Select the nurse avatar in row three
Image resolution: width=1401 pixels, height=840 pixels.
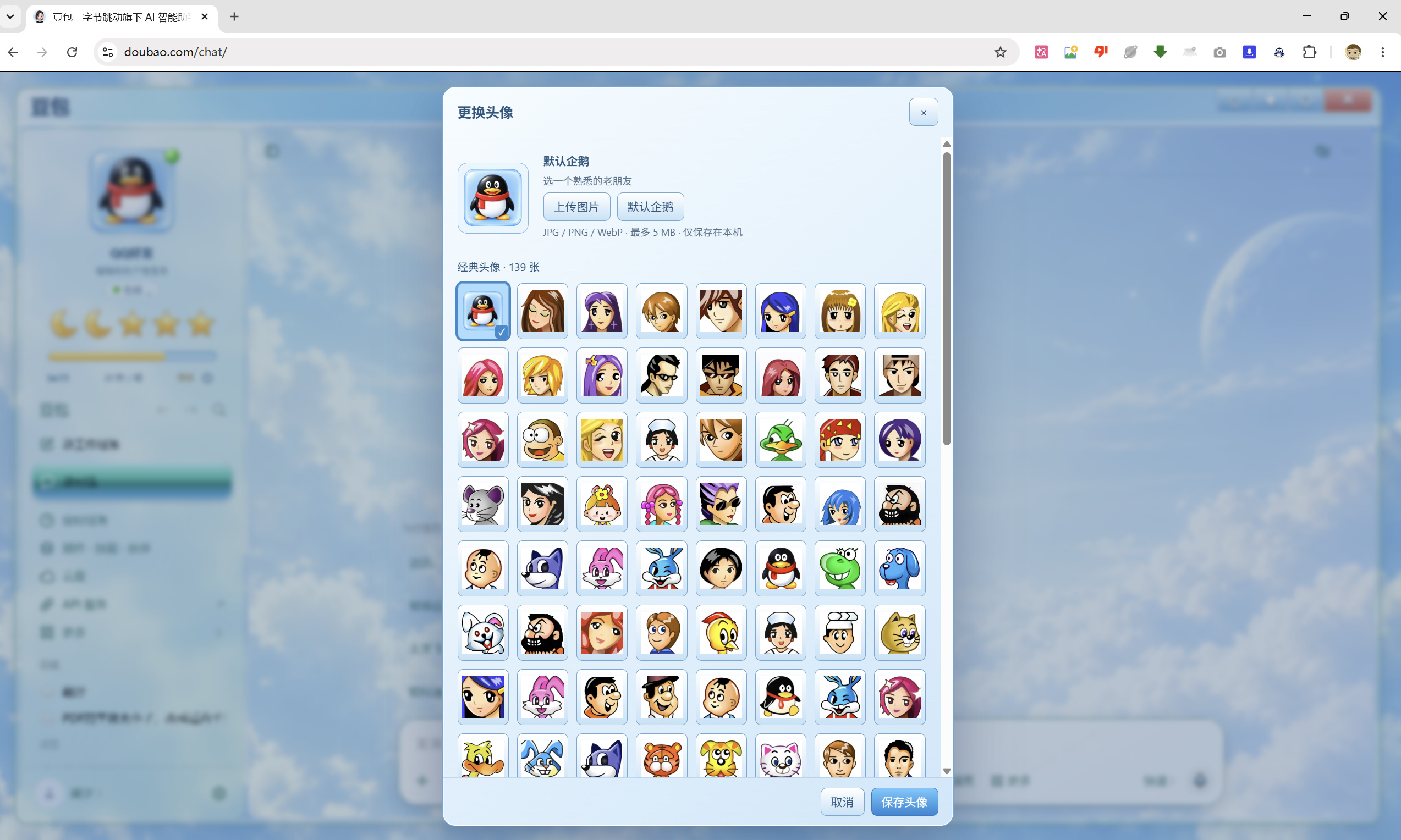661,440
